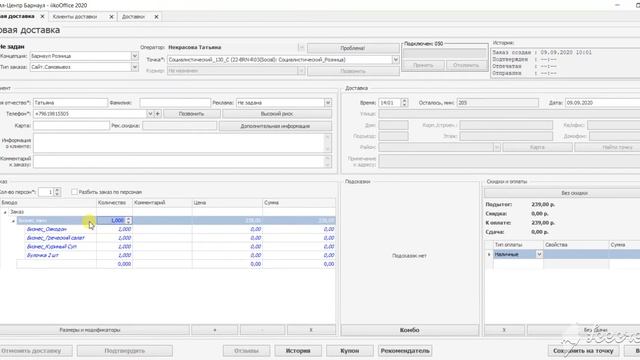Focus the Телефон input field
The width and height of the screenshot is (640, 360).
pos(90,114)
